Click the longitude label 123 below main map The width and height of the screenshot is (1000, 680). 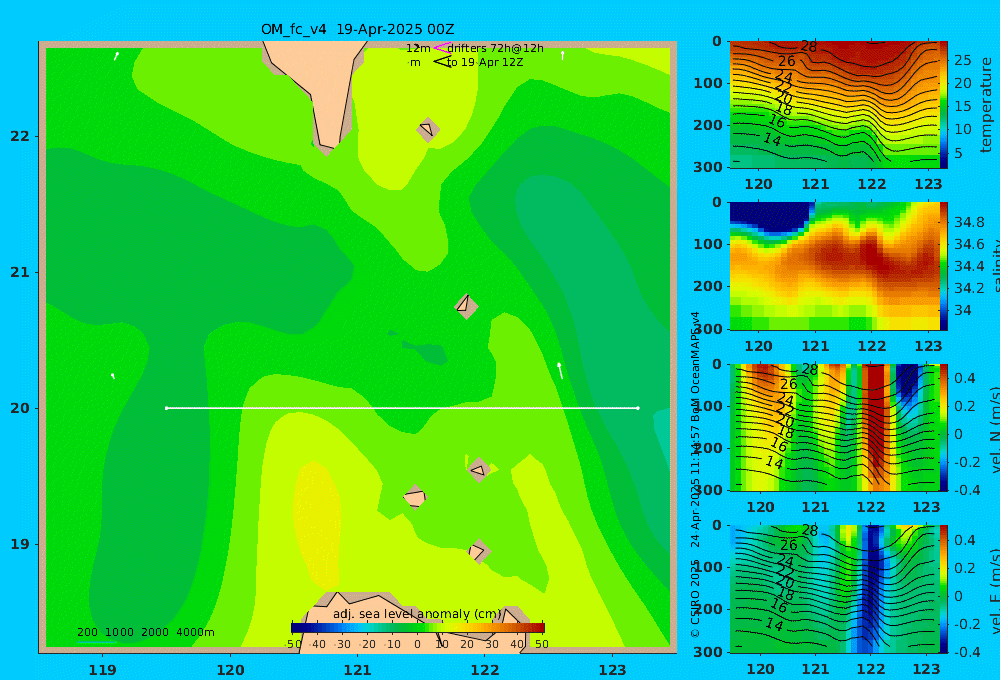coord(613,670)
